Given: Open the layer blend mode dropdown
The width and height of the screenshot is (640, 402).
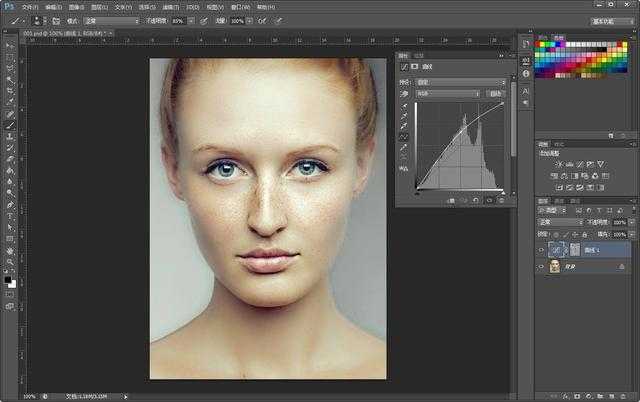Looking at the screenshot, I should coord(560,221).
